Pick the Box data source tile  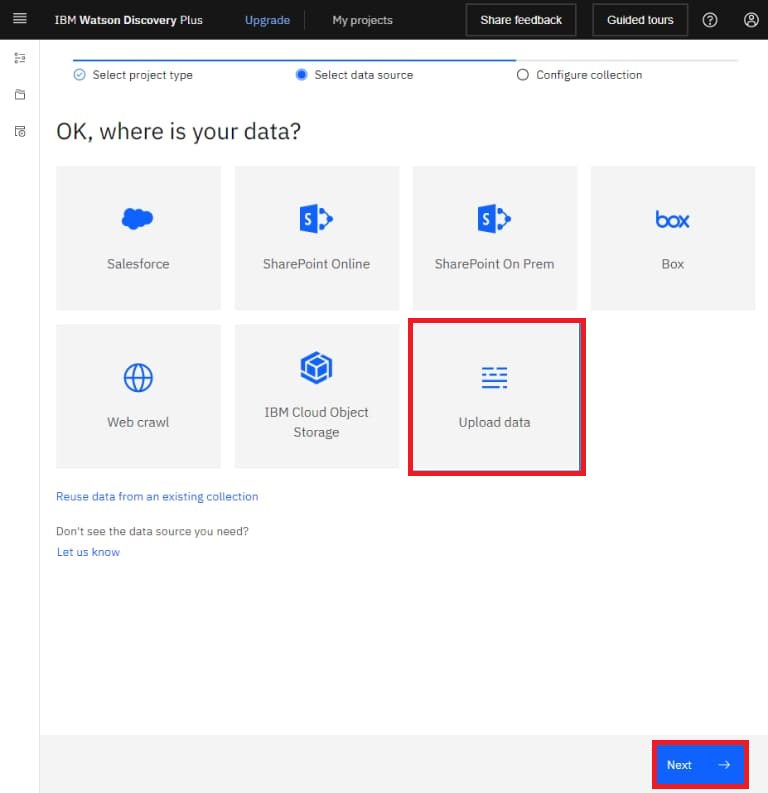672,238
